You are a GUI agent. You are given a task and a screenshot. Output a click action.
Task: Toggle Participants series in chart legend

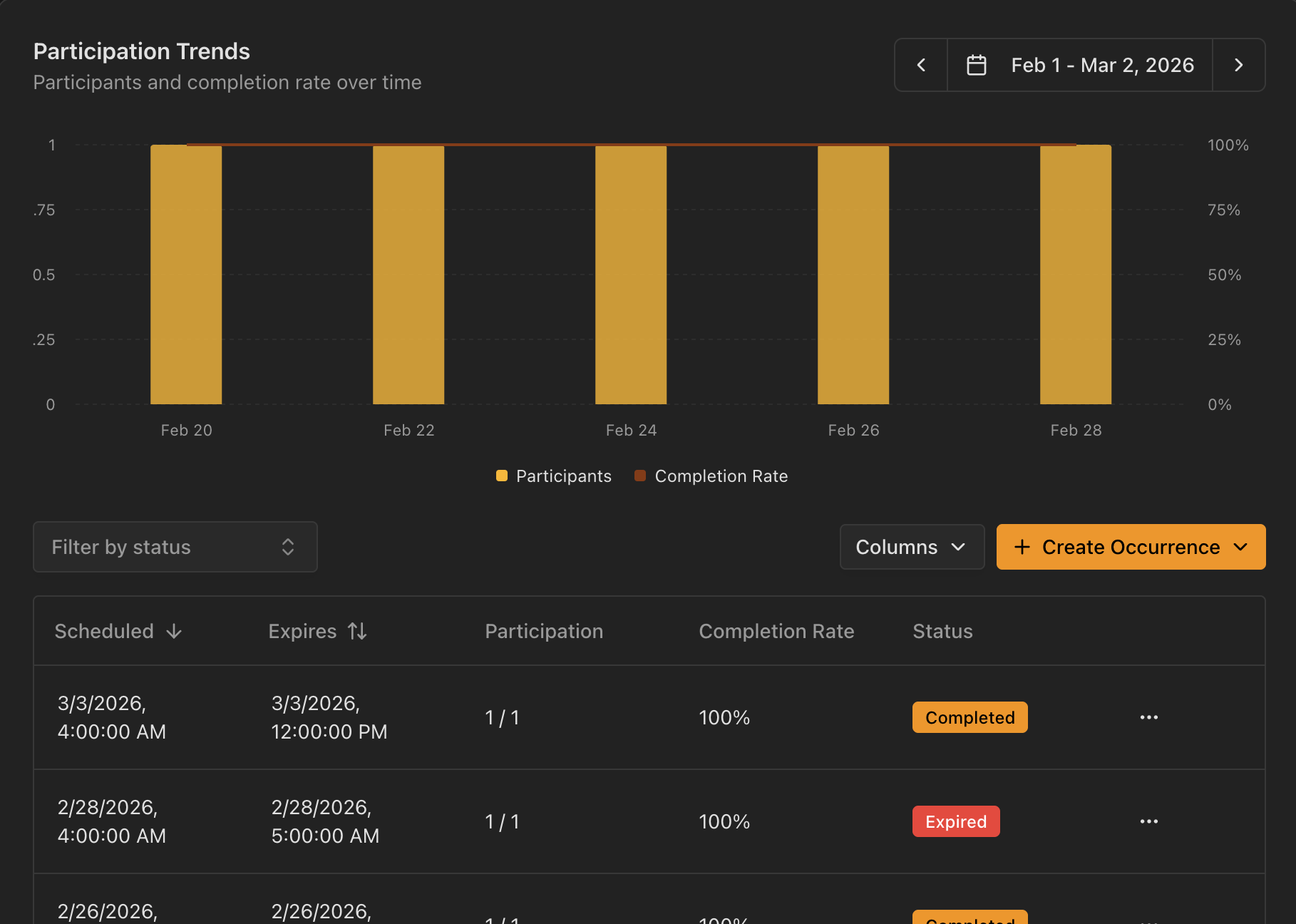[x=554, y=476]
